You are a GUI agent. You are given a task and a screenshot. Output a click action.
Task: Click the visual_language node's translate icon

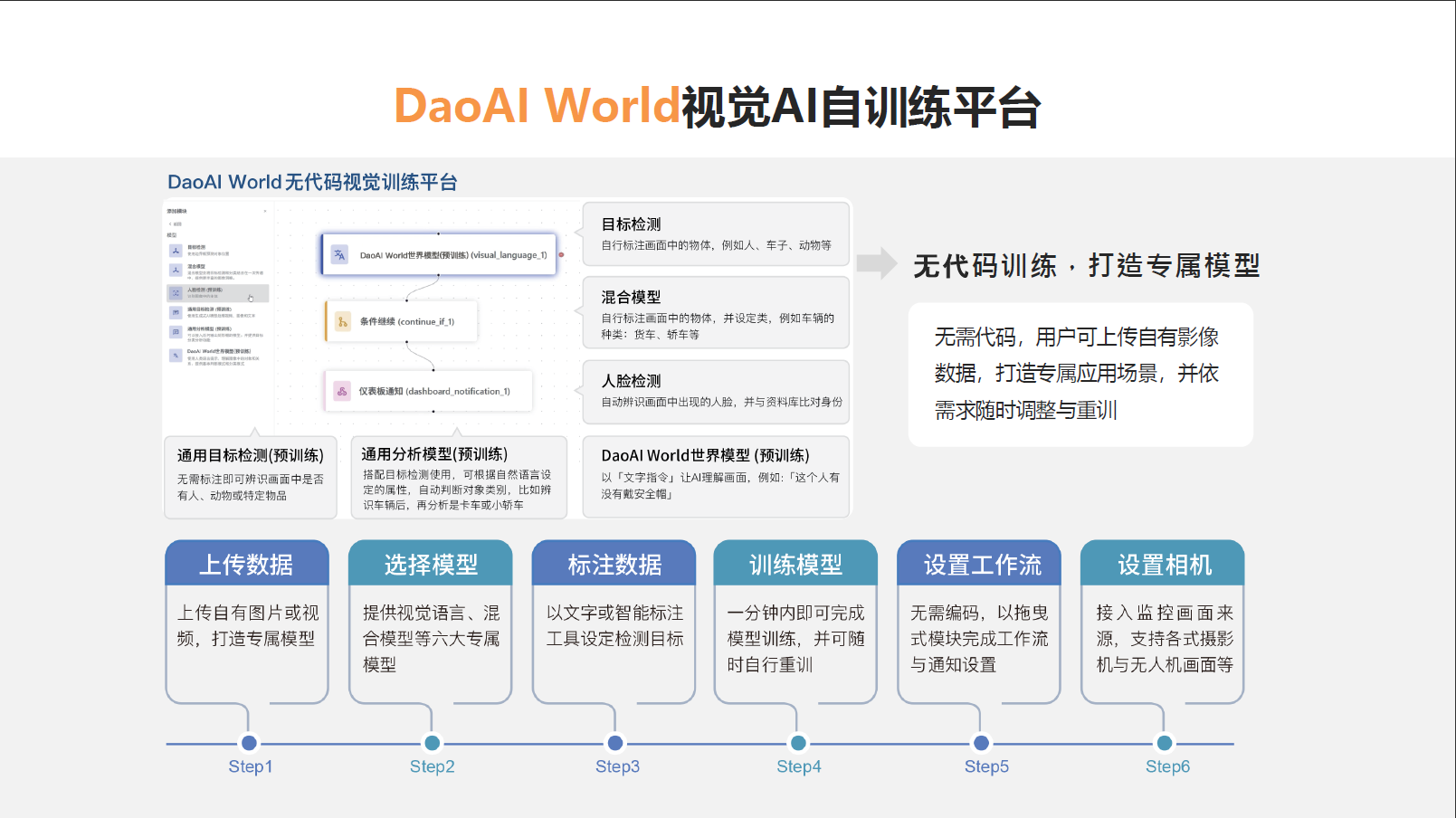click(340, 254)
